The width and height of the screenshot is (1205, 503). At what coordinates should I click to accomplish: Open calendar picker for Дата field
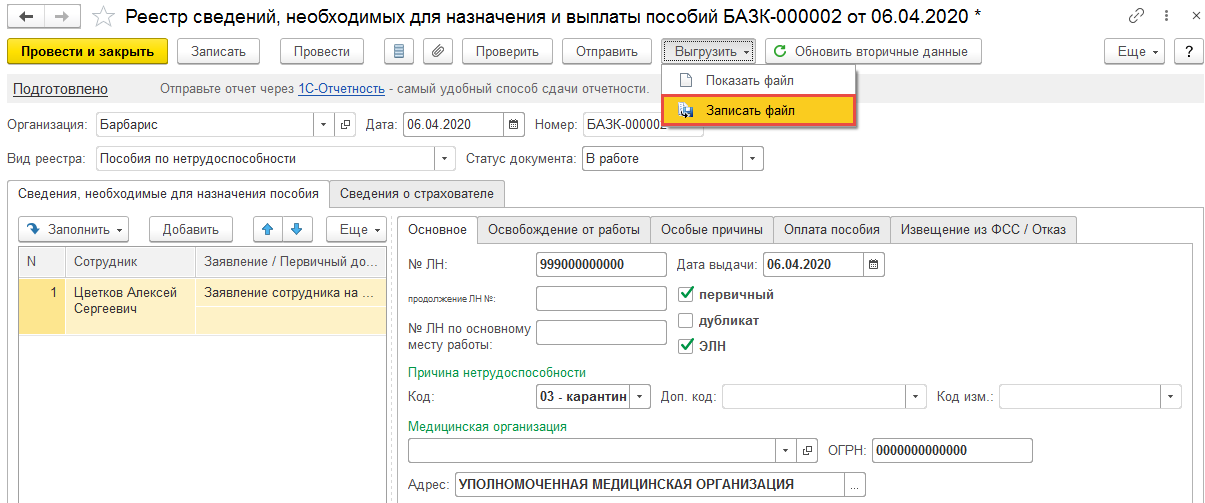pyautogui.click(x=514, y=125)
